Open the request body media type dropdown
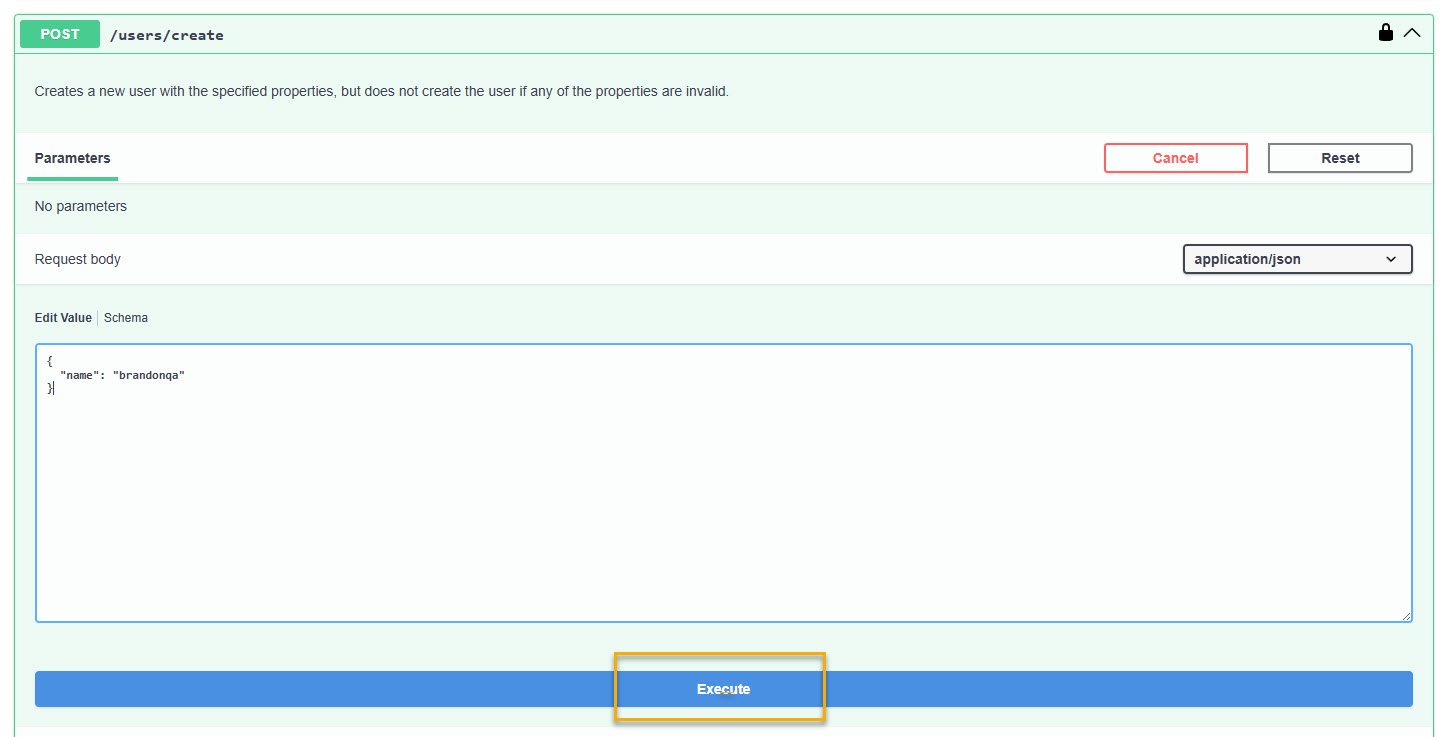The image size is (1441, 737). 1297,259
